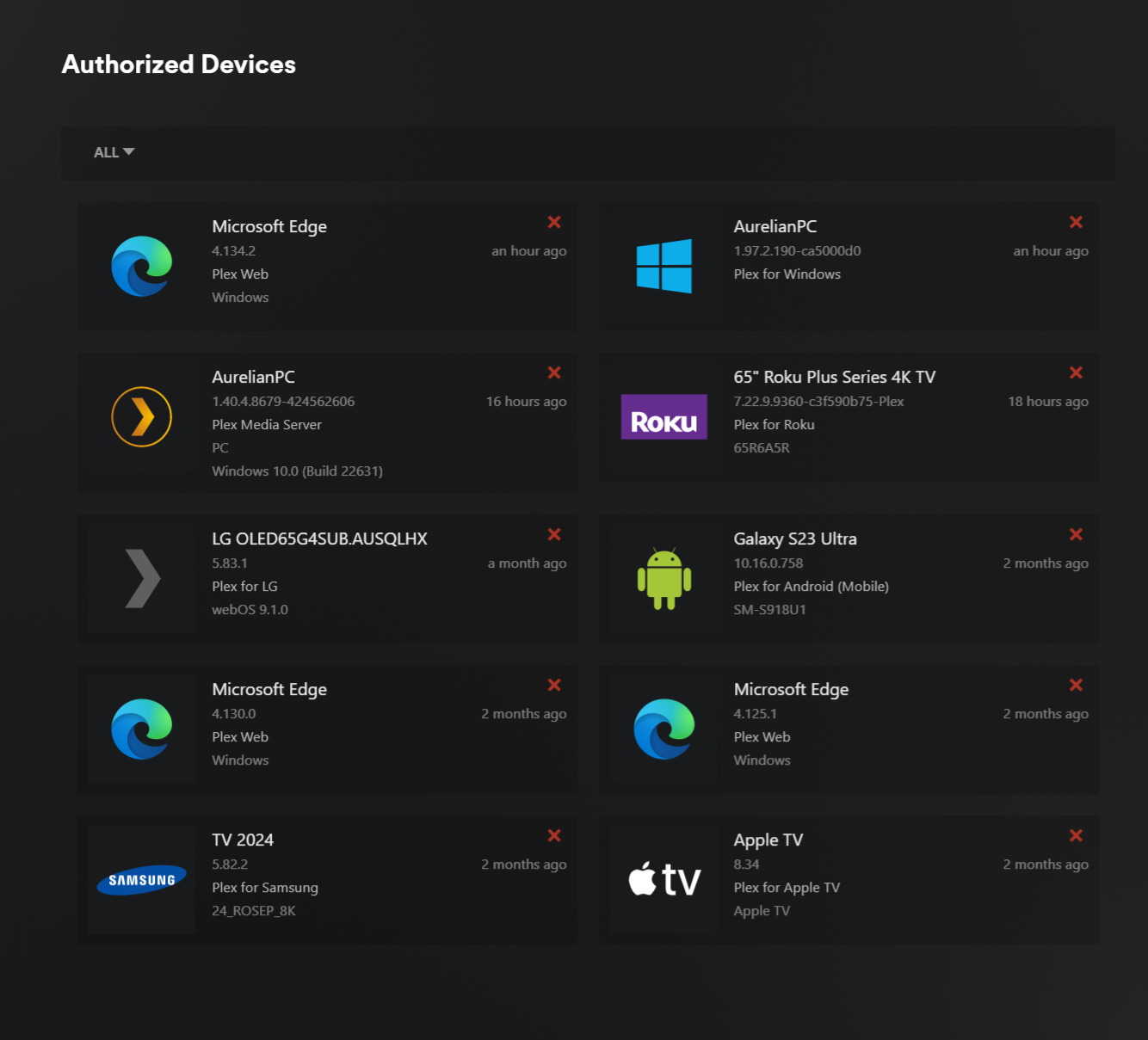
Task: Click the webOS 9.1.0 text
Action: click(250, 610)
